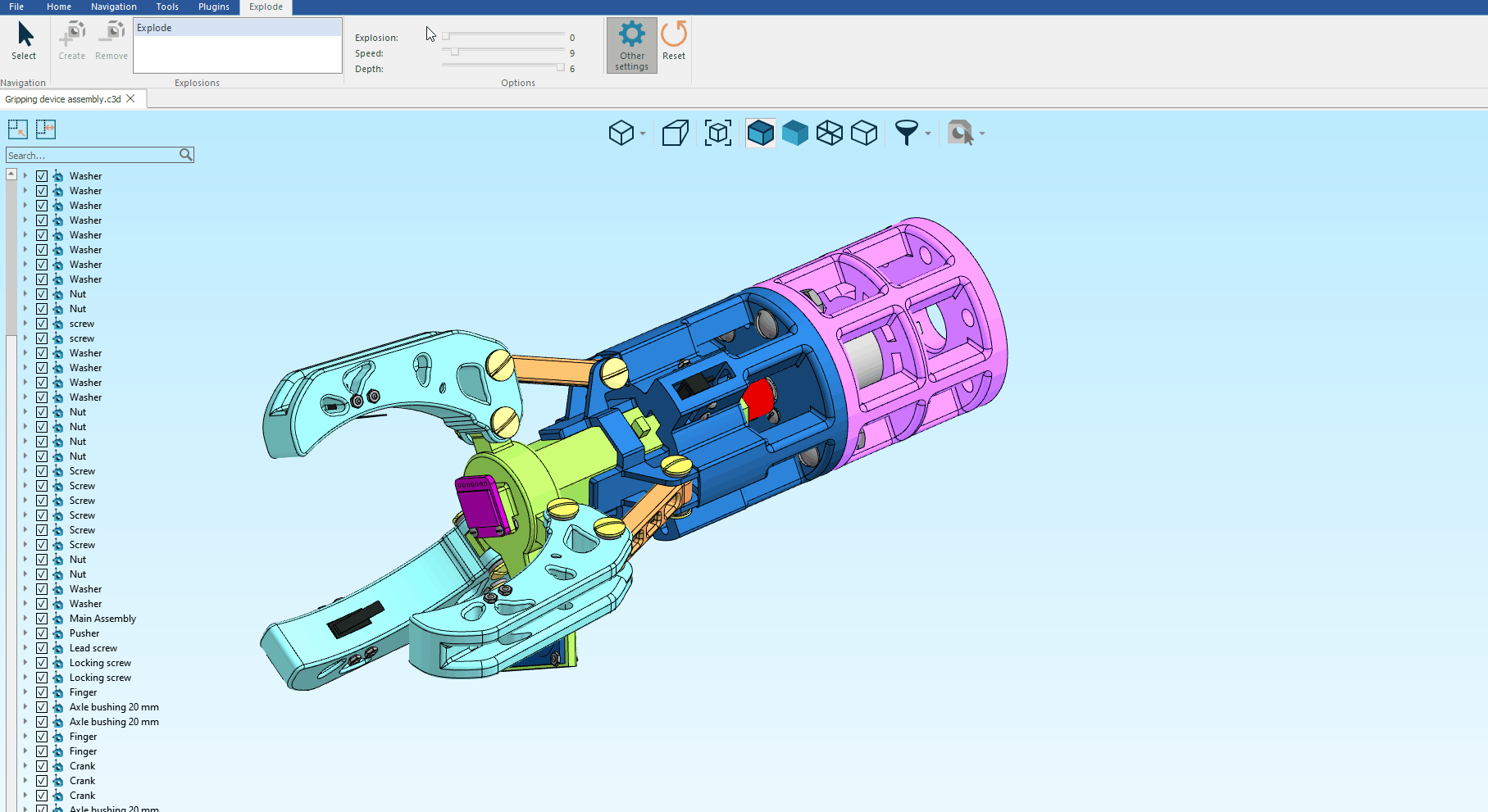Click the model tree Search field

click(x=92, y=156)
